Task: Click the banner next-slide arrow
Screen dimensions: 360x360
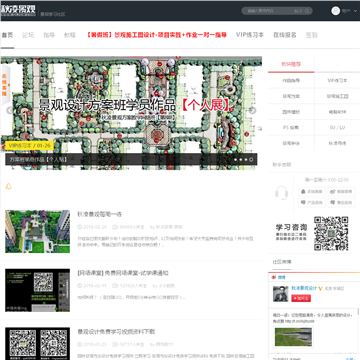Action: tap(253, 111)
